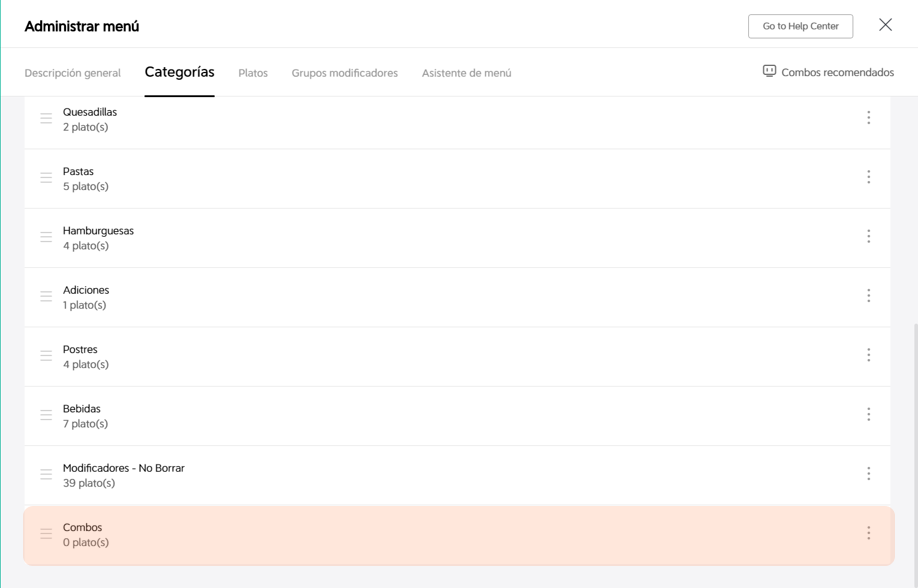Close the Administrar menú dialog
Screen dimensions: 918x588
click(x=885, y=25)
